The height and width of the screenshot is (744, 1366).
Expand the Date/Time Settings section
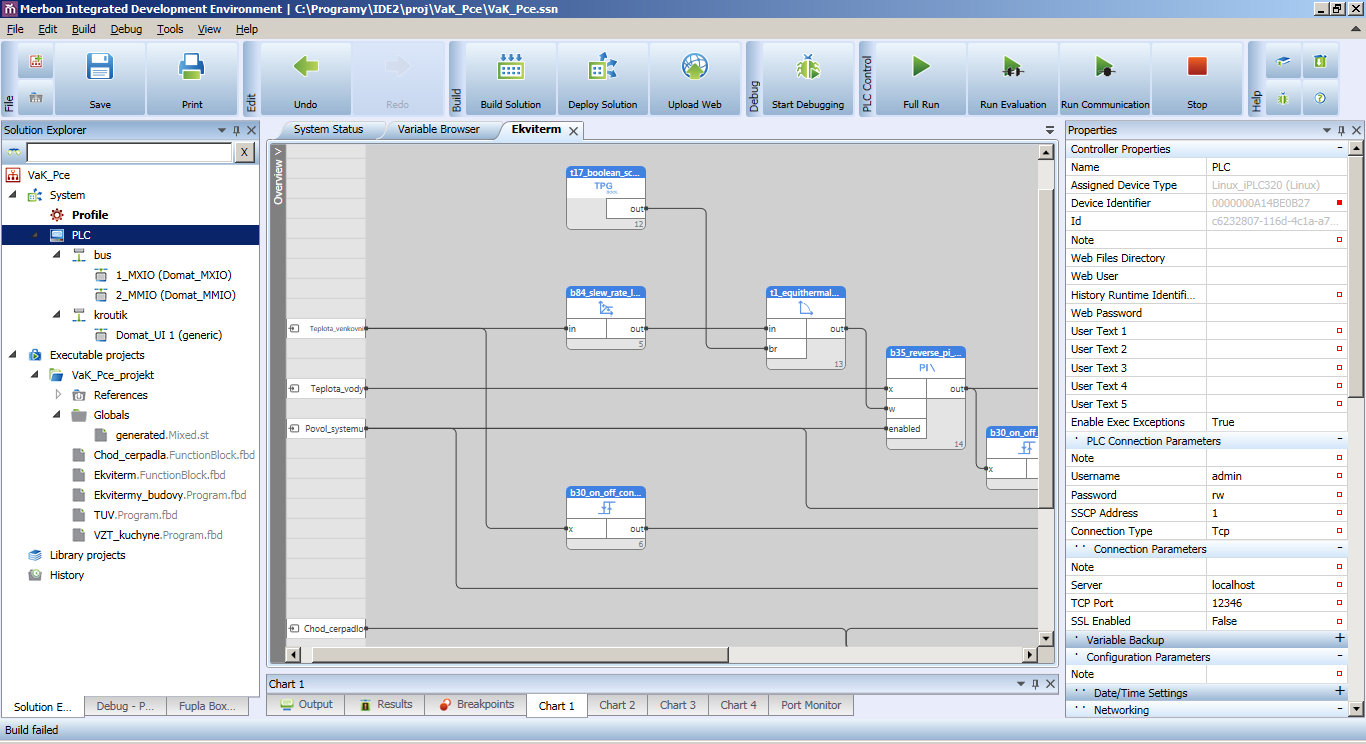pos(1341,692)
